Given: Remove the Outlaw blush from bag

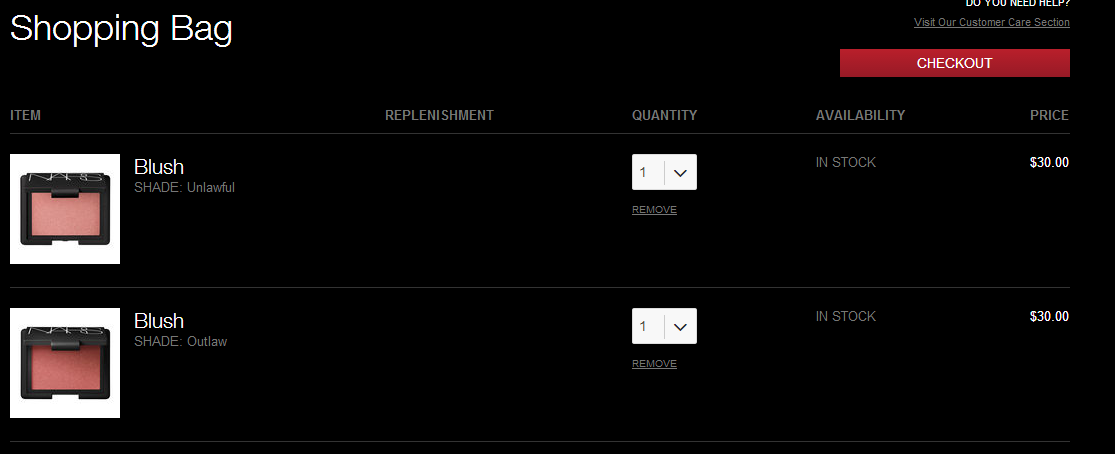Looking at the screenshot, I should 654,364.
